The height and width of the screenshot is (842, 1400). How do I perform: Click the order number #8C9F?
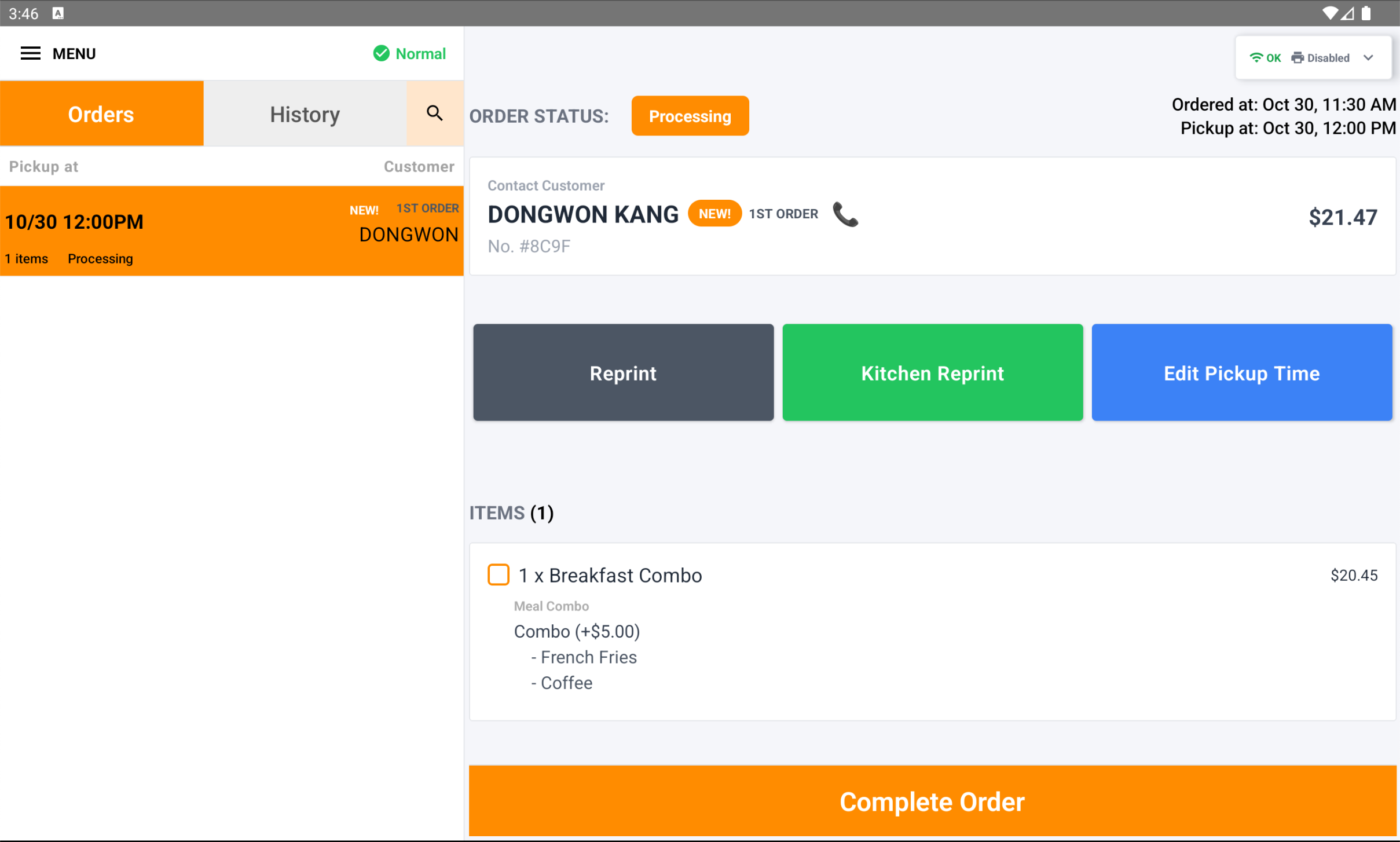[x=529, y=246]
